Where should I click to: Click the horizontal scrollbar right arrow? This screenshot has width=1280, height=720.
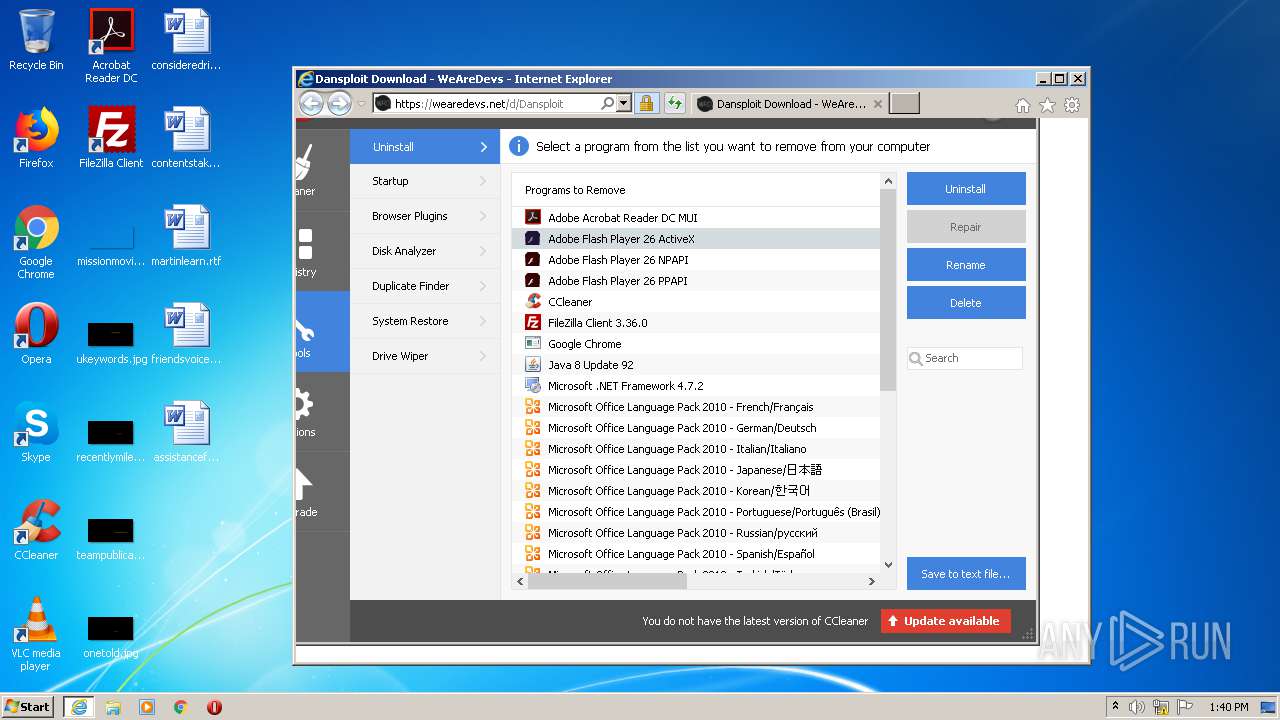[x=871, y=581]
